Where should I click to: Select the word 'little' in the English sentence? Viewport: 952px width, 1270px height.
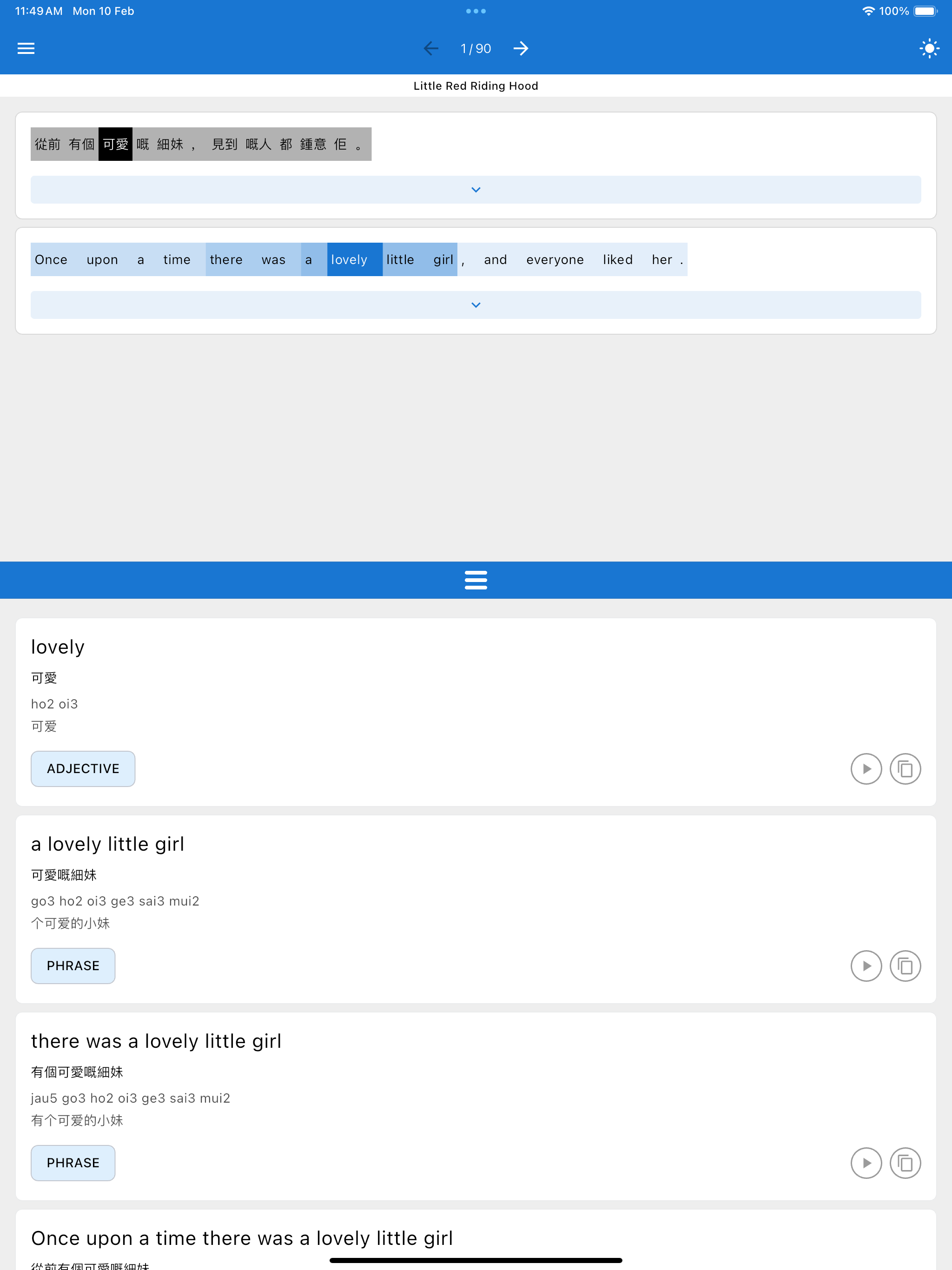pos(400,259)
